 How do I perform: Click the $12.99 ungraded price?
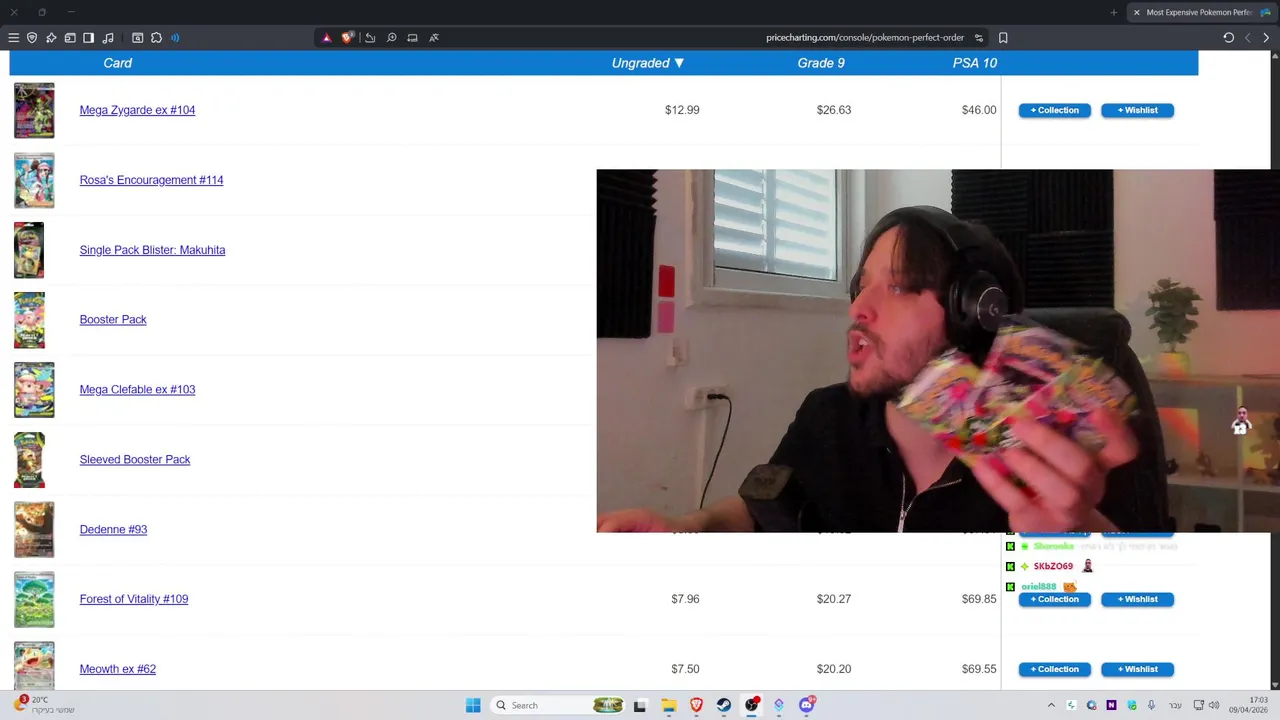(x=682, y=110)
